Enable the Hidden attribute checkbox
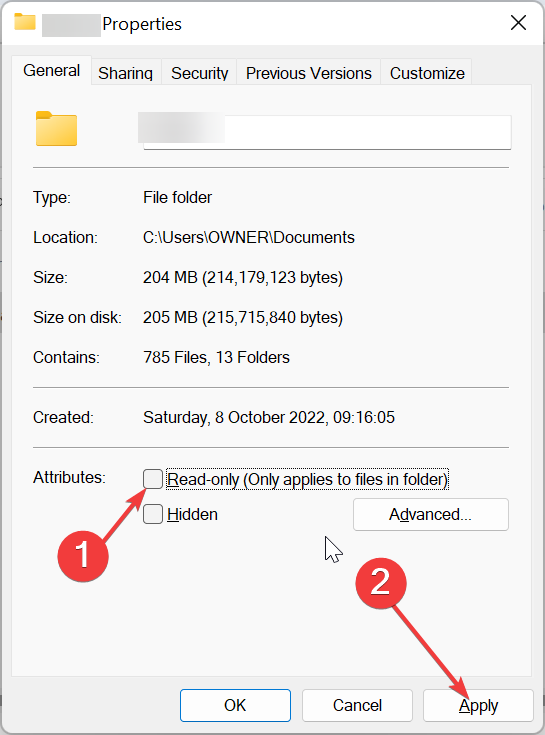 [153, 514]
